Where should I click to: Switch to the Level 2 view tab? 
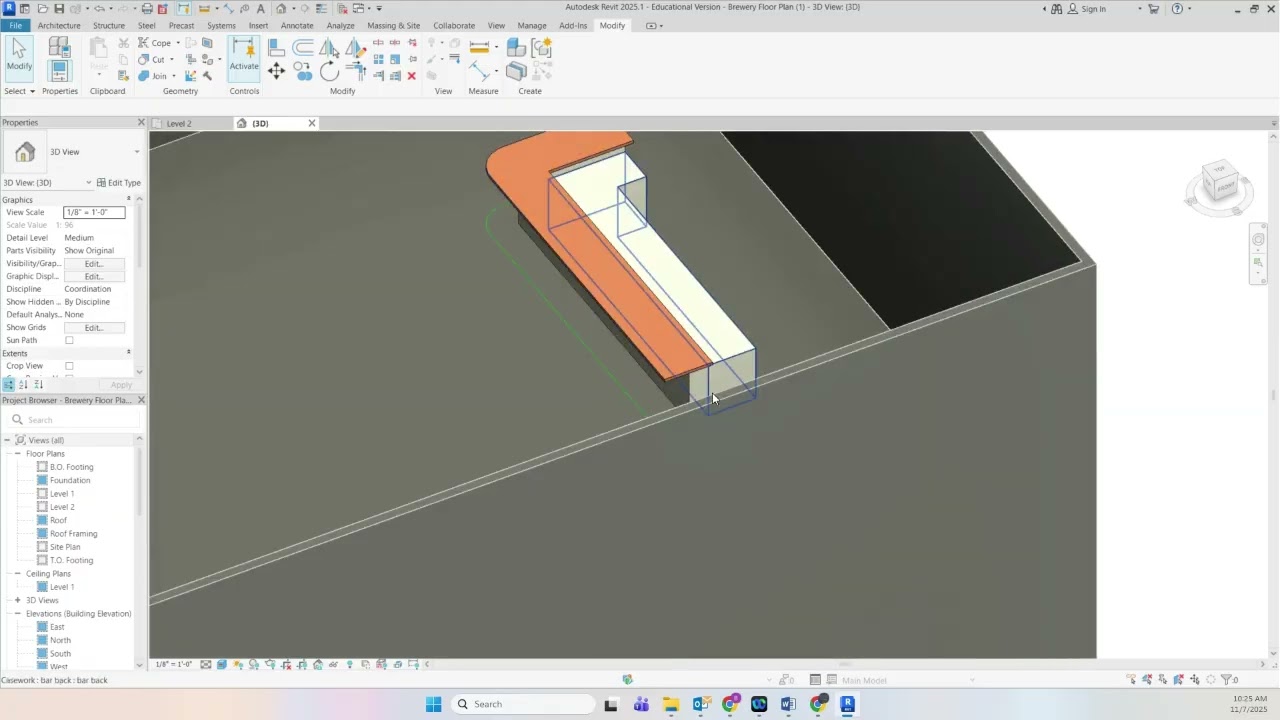[x=179, y=124]
